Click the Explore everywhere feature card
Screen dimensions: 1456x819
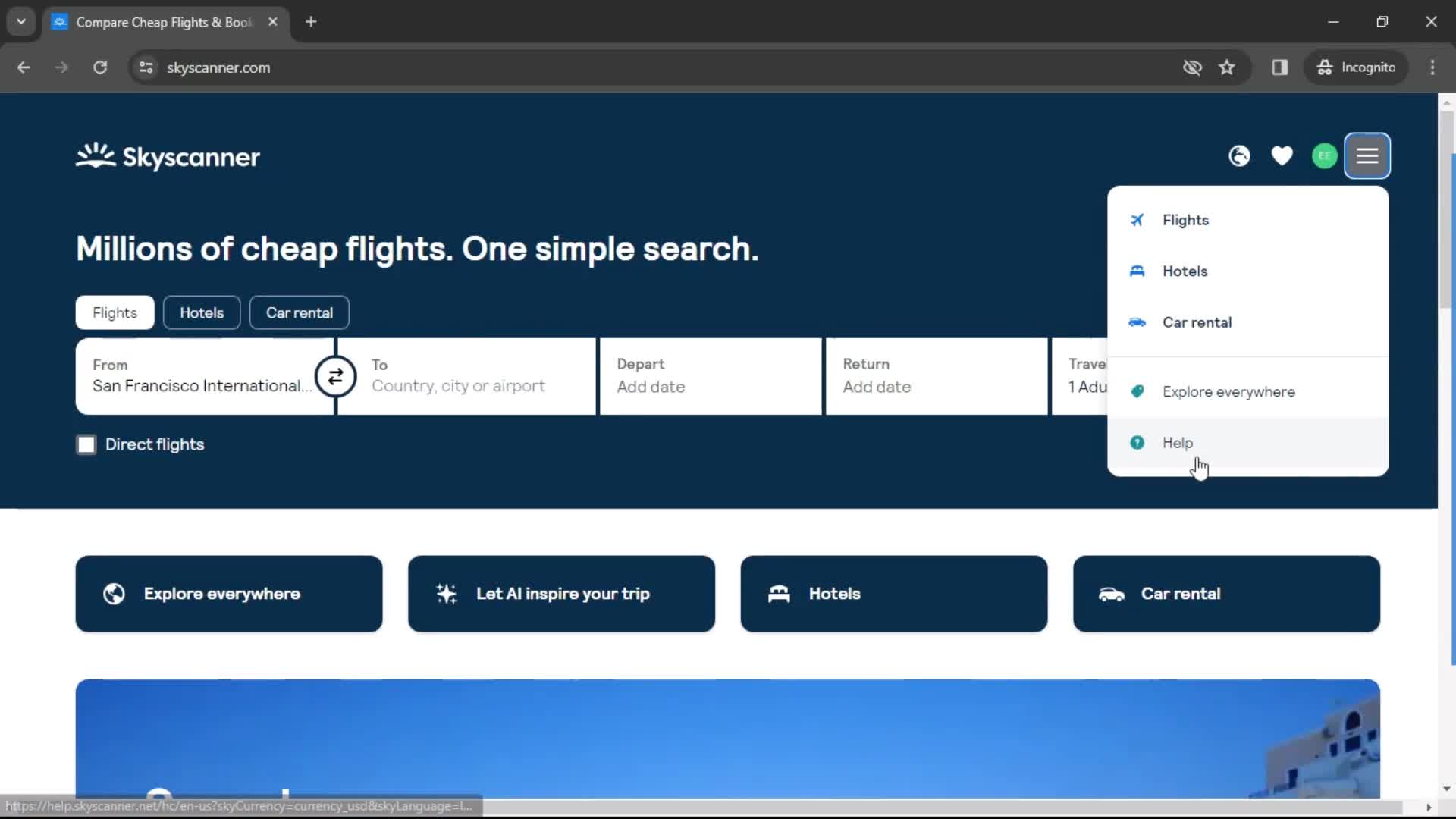click(229, 594)
